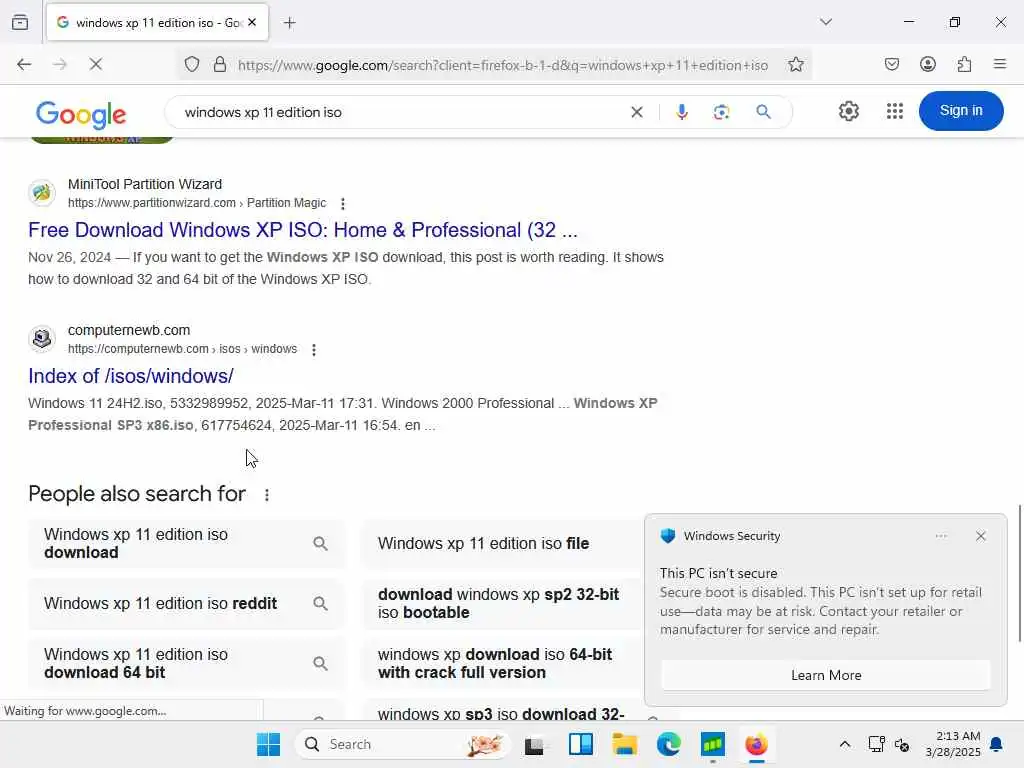Image resolution: width=1024 pixels, height=768 pixels.
Task: Open Task View from the taskbar
Action: [x=534, y=744]
